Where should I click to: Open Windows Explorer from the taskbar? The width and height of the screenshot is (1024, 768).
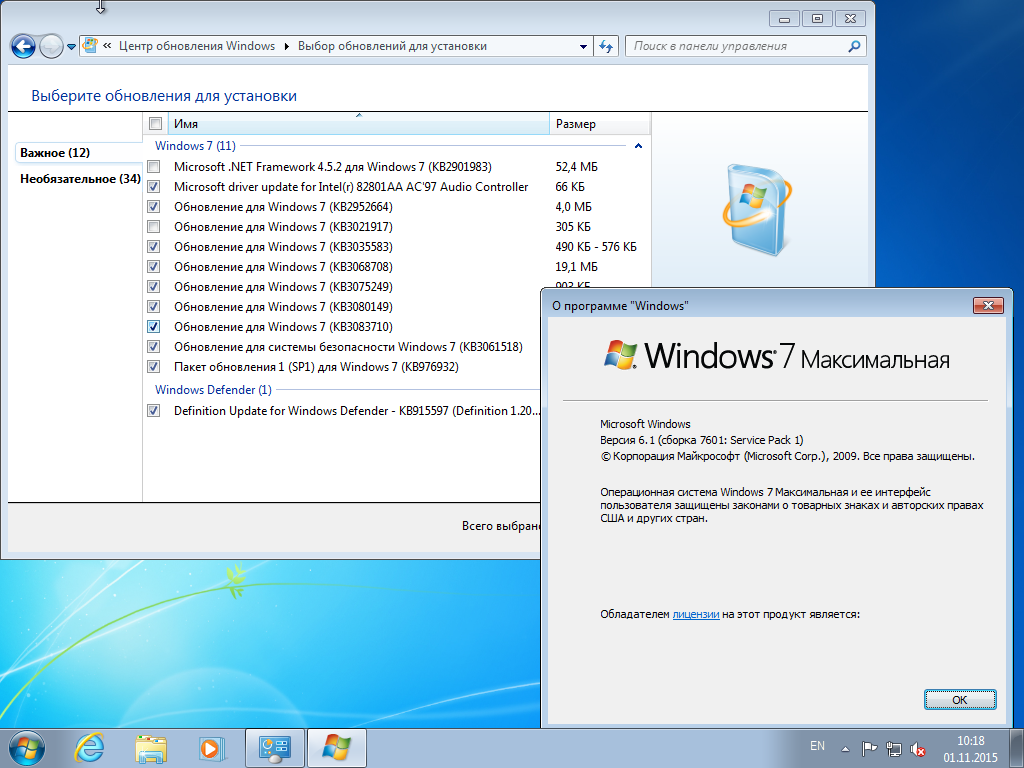[151, 748]
